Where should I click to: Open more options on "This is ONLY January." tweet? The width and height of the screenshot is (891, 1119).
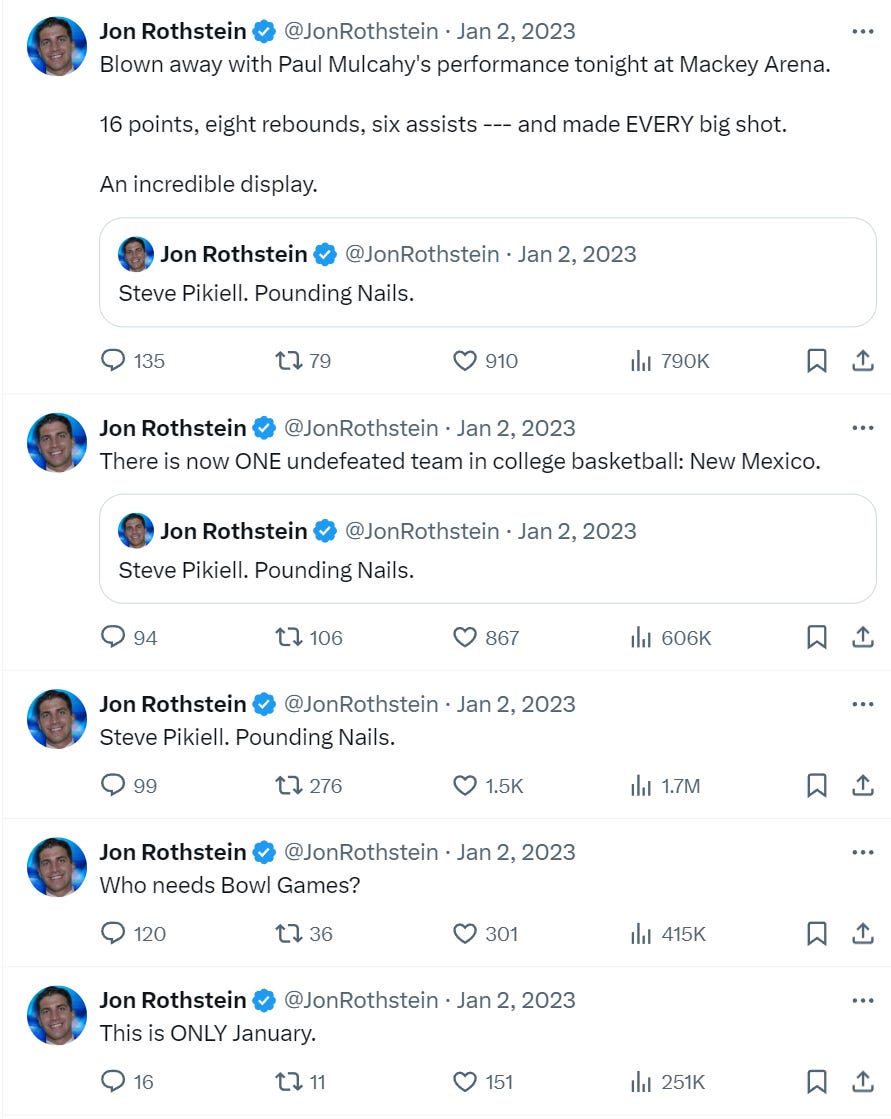[863, 1000]
